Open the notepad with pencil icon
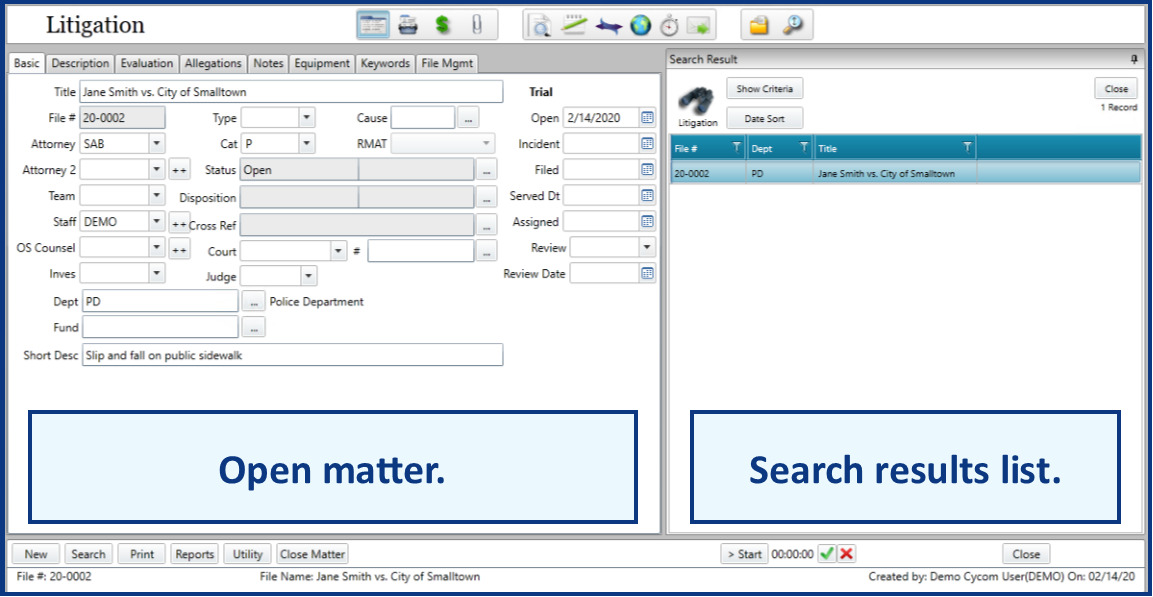Image resolution: width=1153 pixels, height=597 pixels. [574, 26]
